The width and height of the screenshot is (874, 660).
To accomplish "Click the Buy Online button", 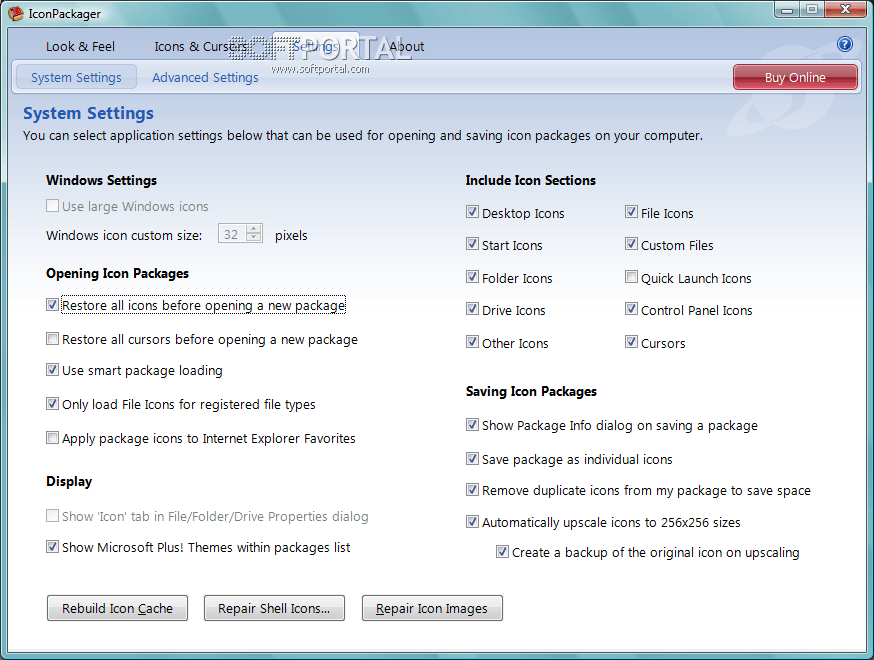I will click(795, 77).
